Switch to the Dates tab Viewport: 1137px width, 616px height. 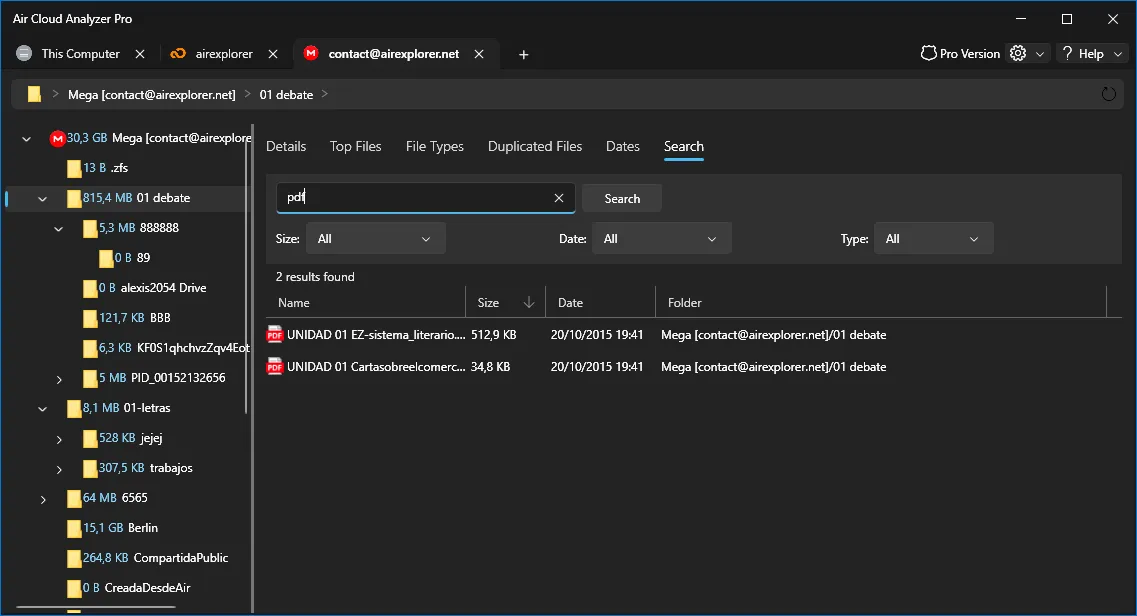pyautogui.click(x=622, y=146)
